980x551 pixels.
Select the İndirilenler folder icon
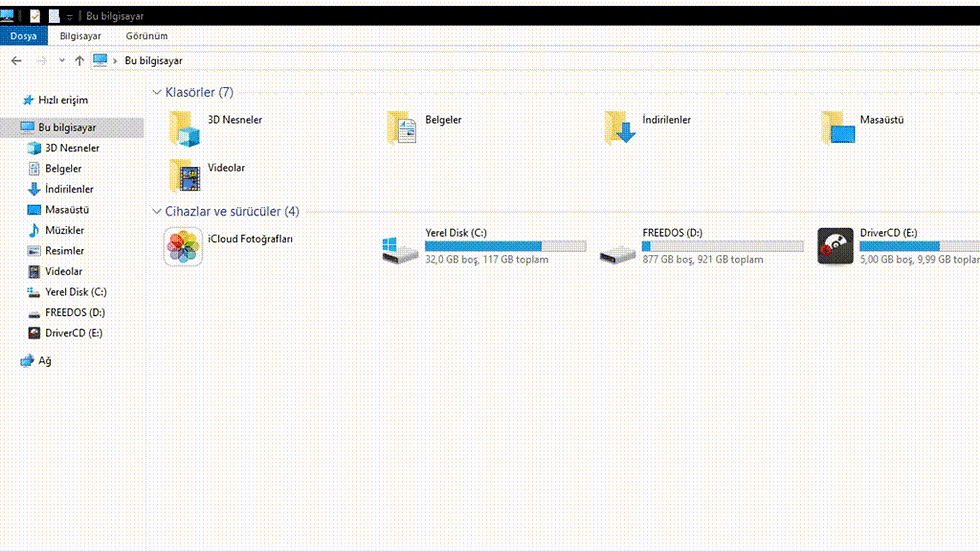[x=619, y=128]
